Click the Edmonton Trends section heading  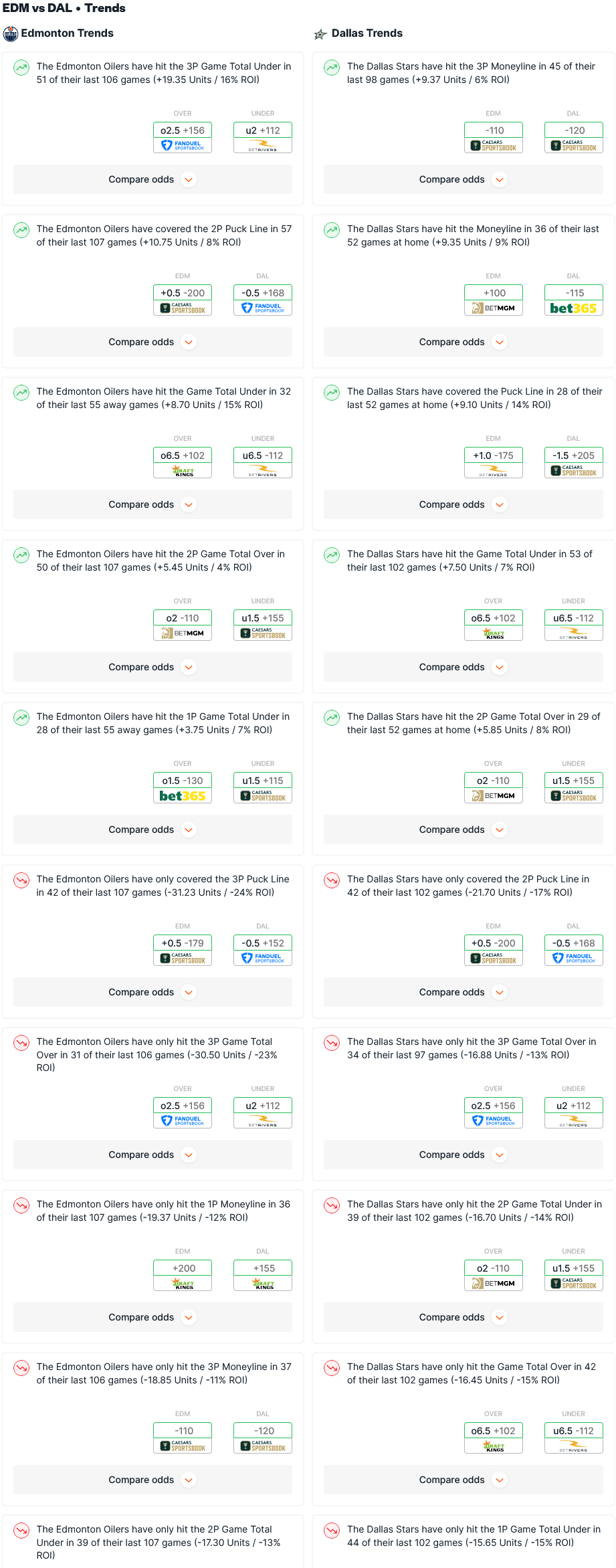tap(67, 33)
